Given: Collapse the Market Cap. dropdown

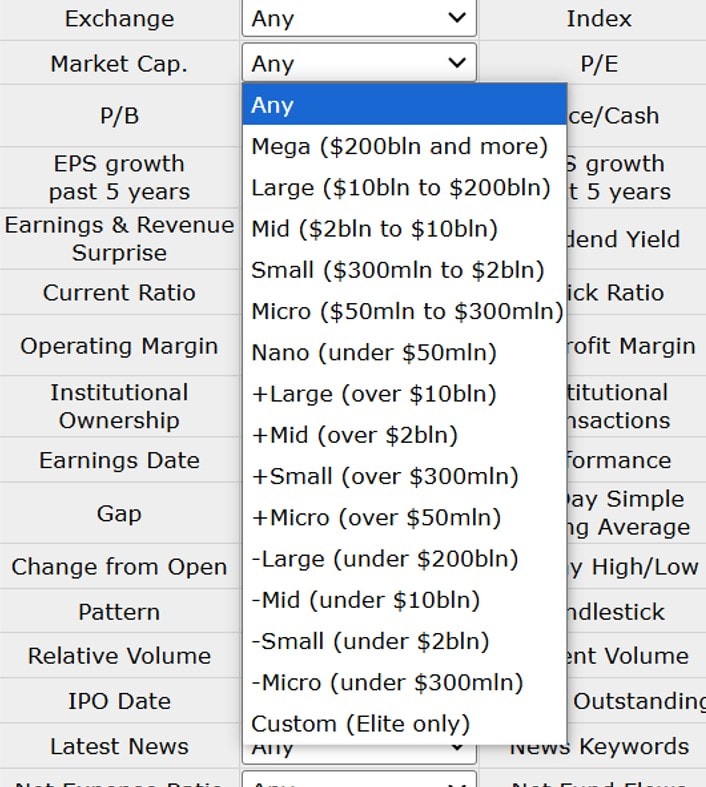Looking at the screenshot, I should pos(359,64).
